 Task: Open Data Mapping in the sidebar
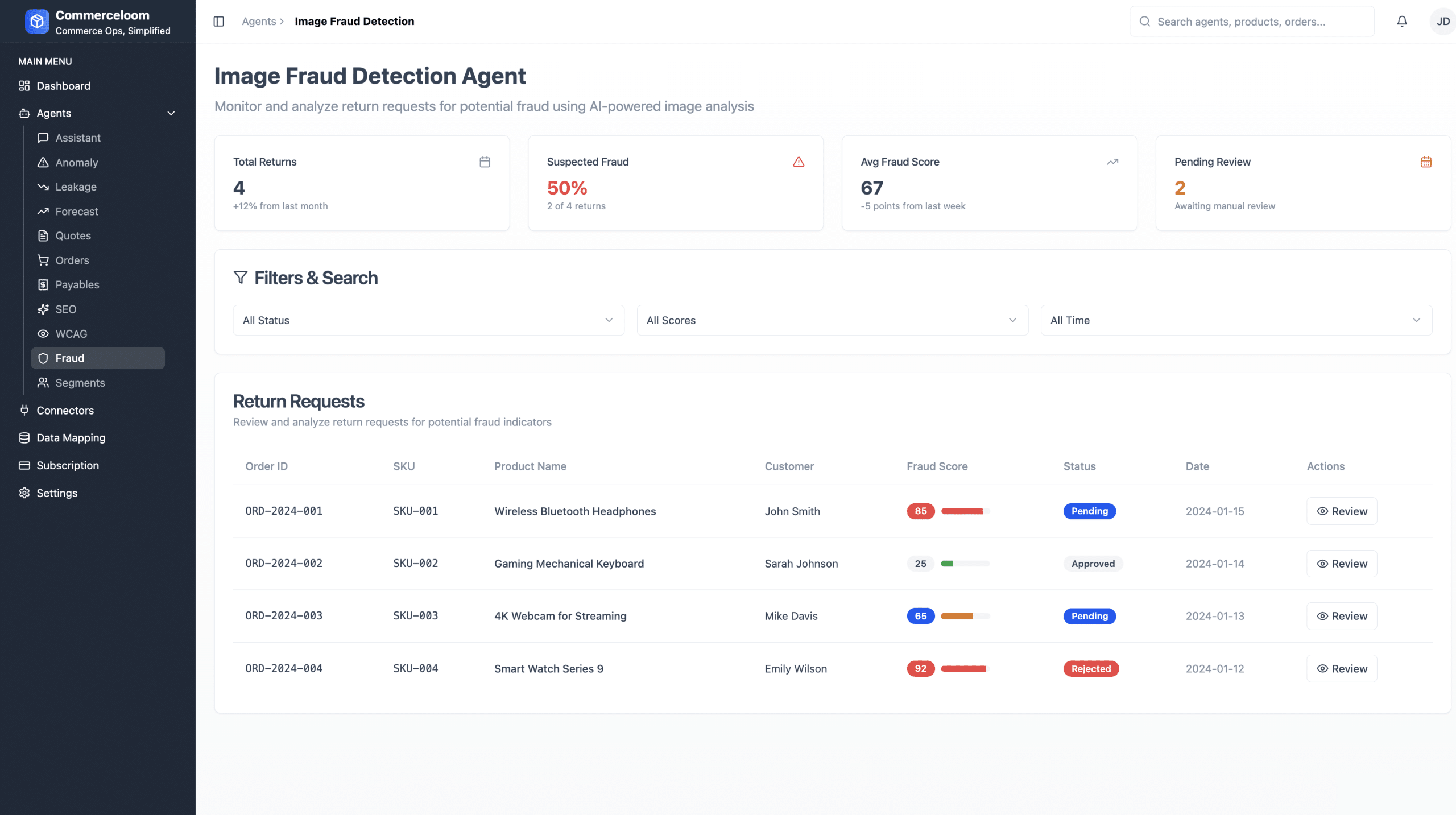71,438
